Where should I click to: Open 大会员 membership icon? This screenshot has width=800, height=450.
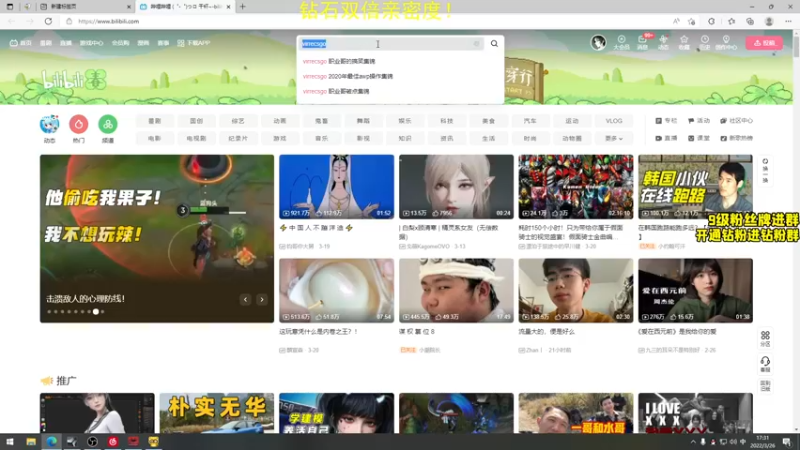621,42
